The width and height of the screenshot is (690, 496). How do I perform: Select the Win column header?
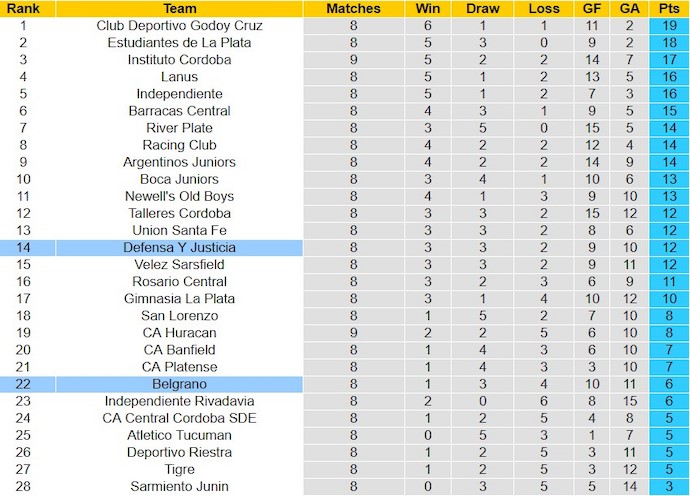pyautogui.click(x=428, y=8)
